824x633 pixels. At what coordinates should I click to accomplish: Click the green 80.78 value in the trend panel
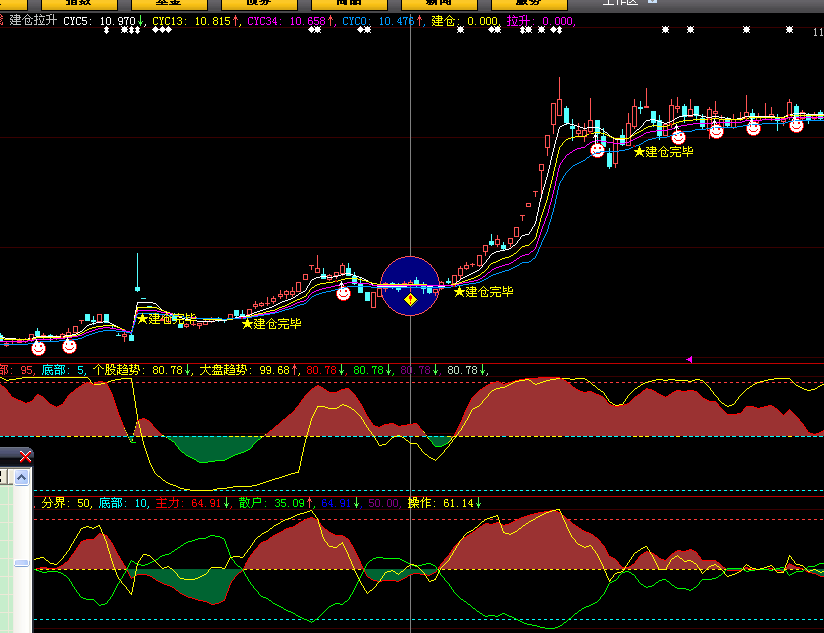click(373, 370)
